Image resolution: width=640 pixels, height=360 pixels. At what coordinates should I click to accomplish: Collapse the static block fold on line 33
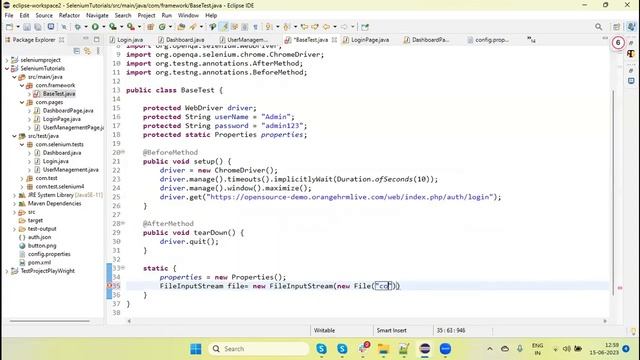(123, 268)
